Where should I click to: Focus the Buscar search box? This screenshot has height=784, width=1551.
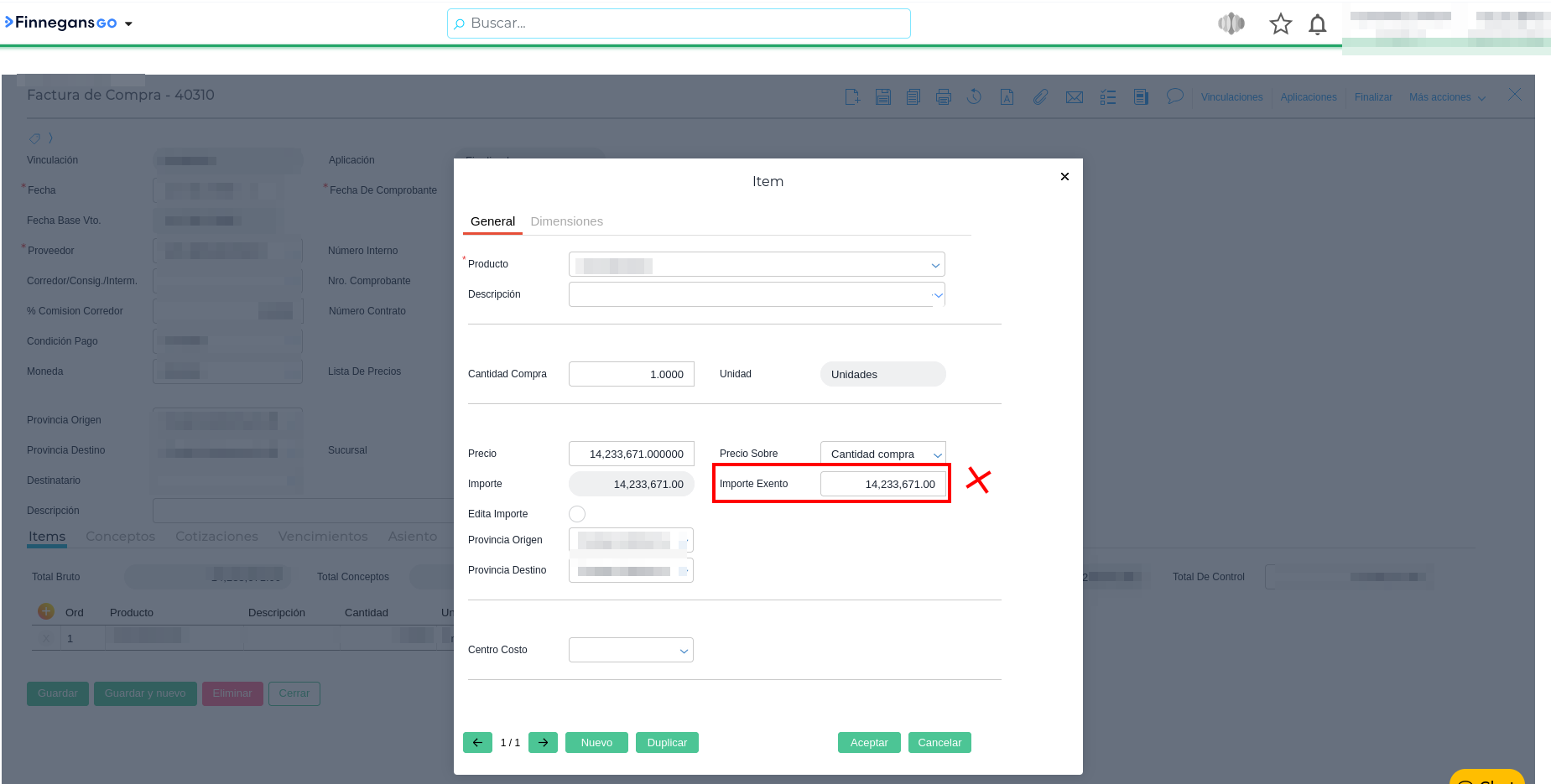click(679, 23)
